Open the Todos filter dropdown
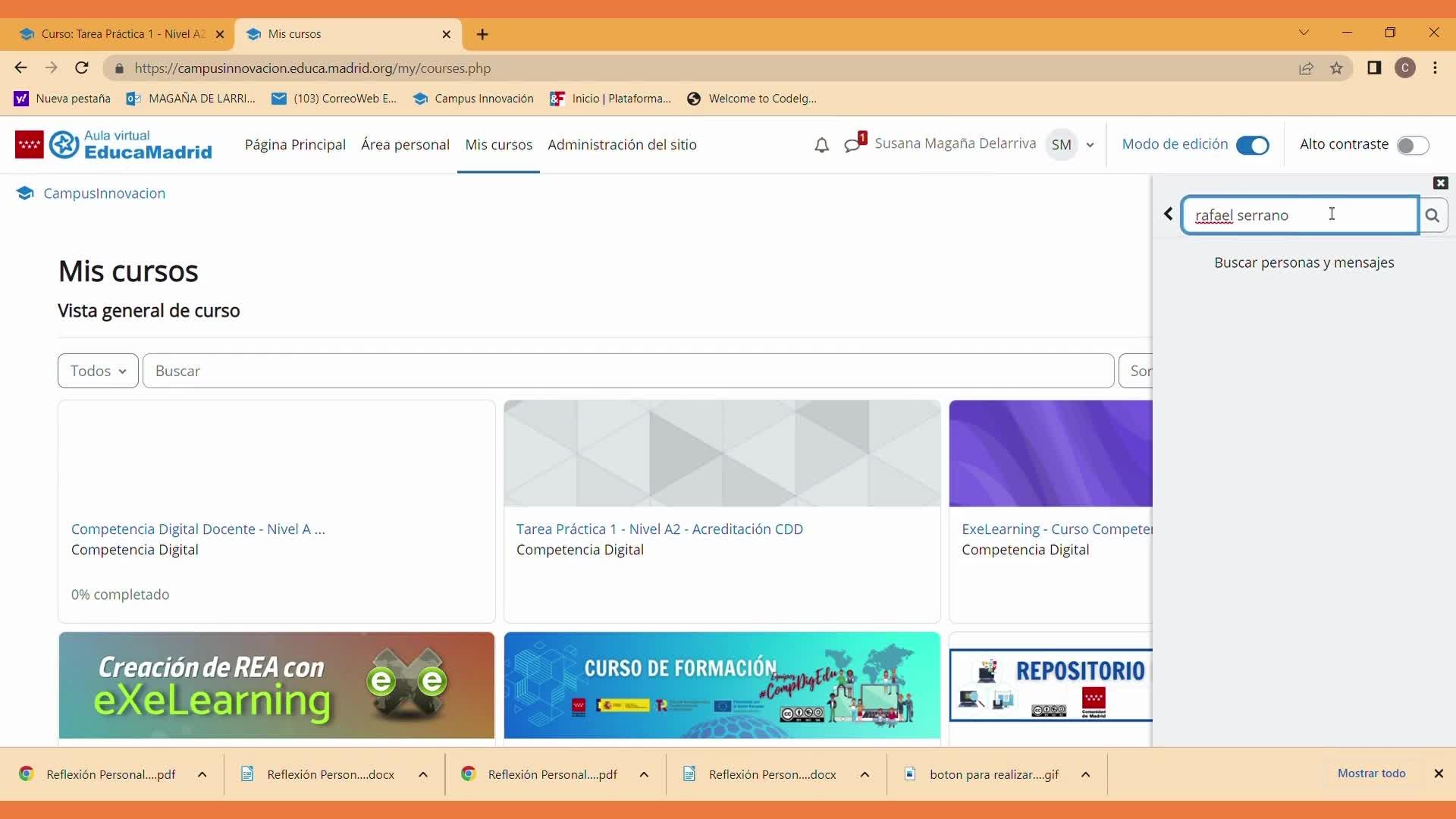The width and height of the screenshot is (1456, 819). coord(98,371)
